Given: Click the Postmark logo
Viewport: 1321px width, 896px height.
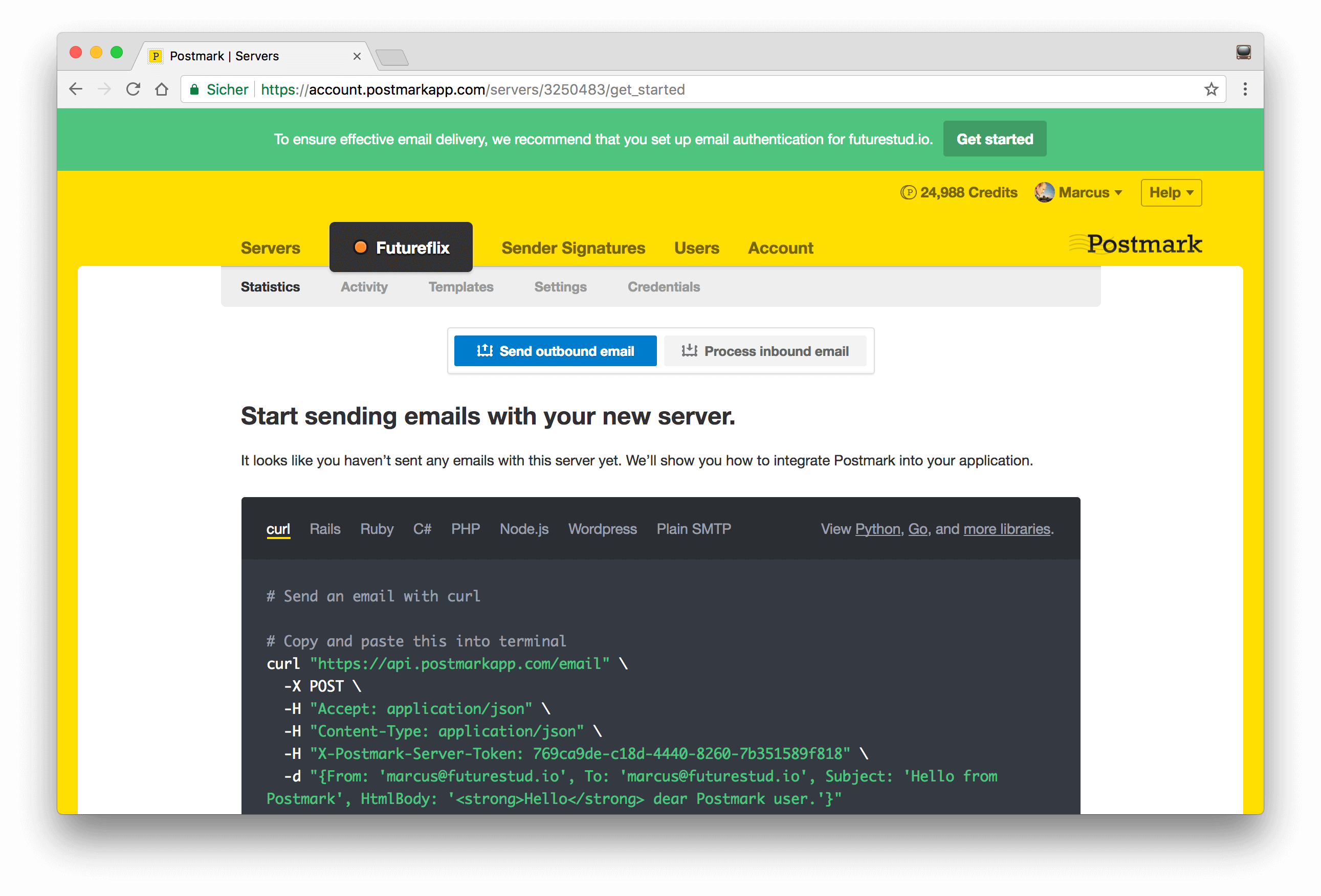Looking at the screenshot, I should pyautogui.click(x=1136, y=244).
